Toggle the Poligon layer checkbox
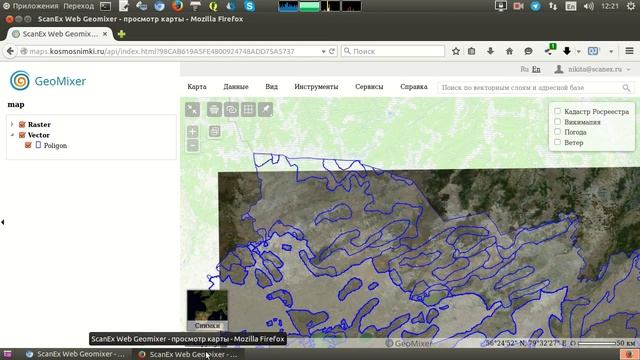The height and width of the screenshot is (360, 640). pos(28,145)
